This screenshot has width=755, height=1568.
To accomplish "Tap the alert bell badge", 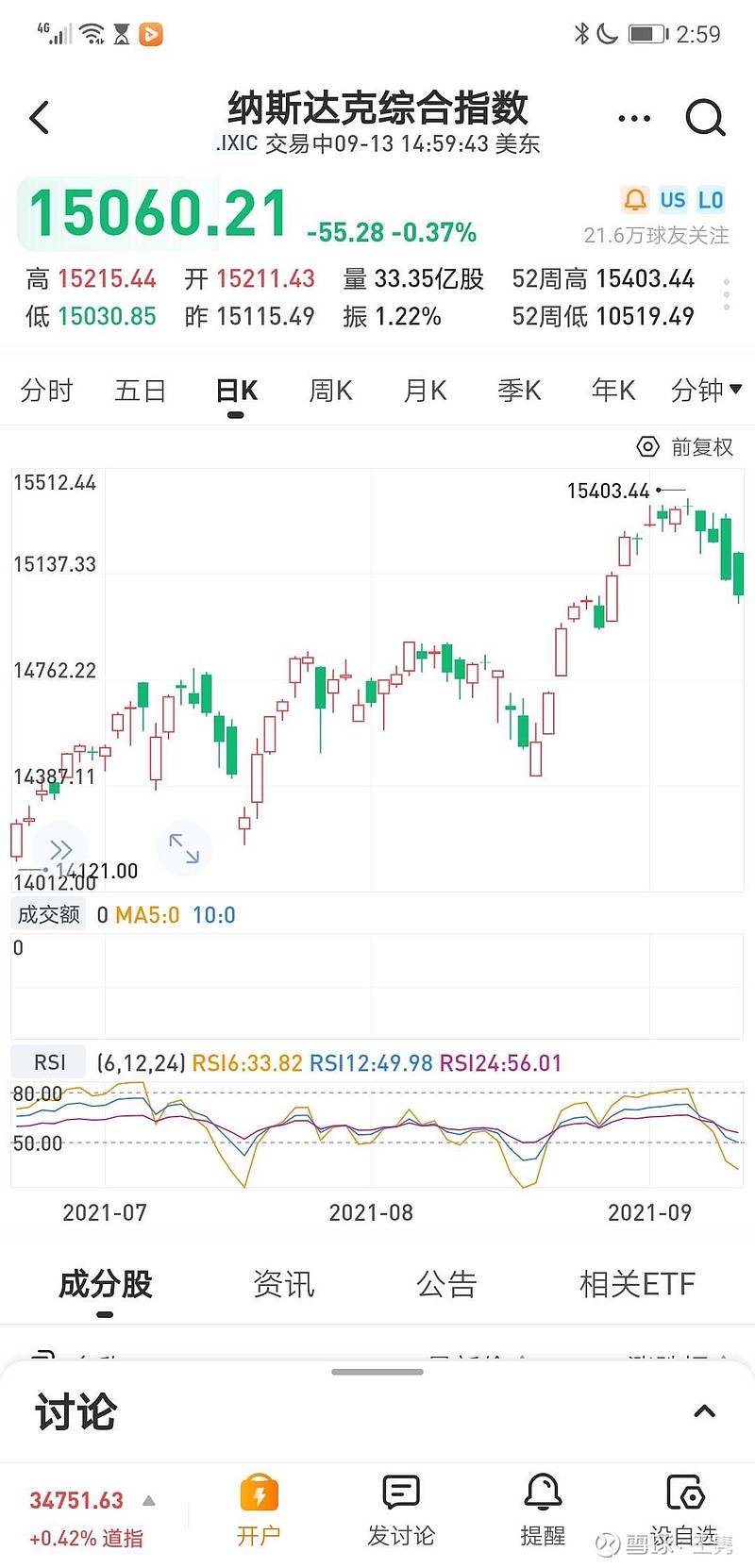I will (x=635, y=200).
